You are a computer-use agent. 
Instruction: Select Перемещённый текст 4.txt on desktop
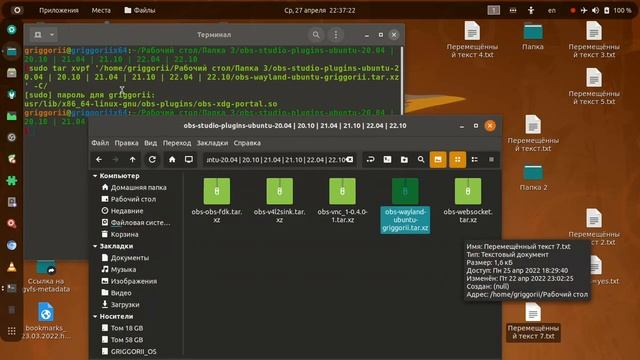[472, 40]
